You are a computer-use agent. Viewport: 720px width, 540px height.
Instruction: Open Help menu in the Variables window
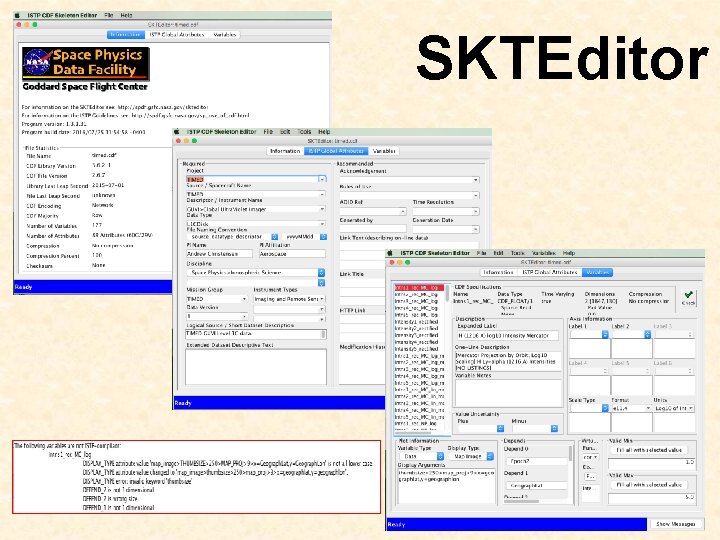(x=569, y=253)
